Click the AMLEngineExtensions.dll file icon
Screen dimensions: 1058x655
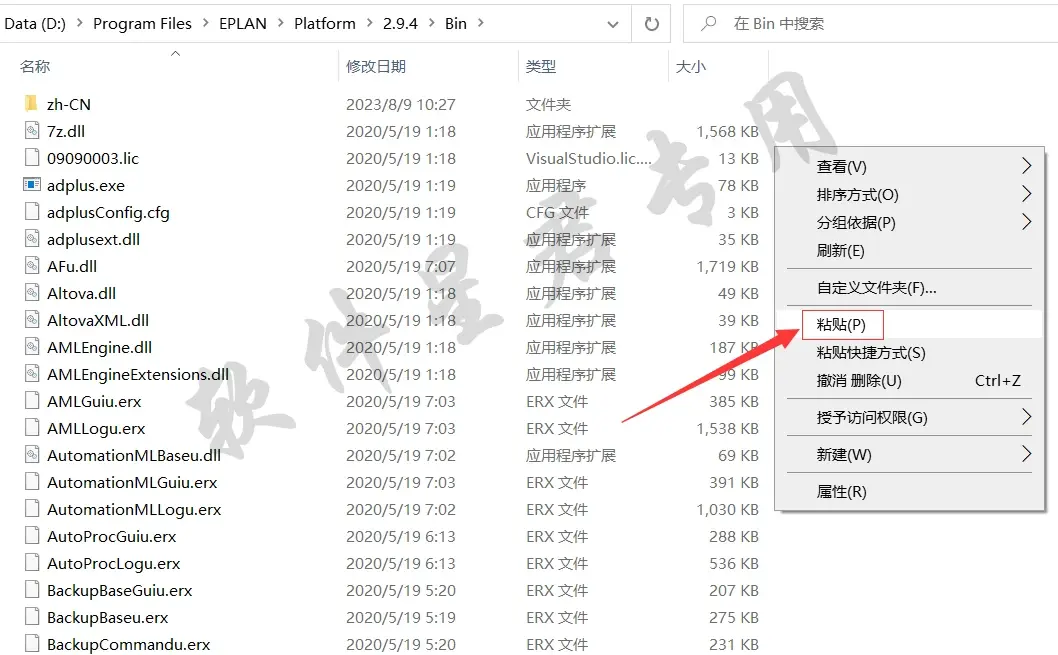(x=31, y=374)
